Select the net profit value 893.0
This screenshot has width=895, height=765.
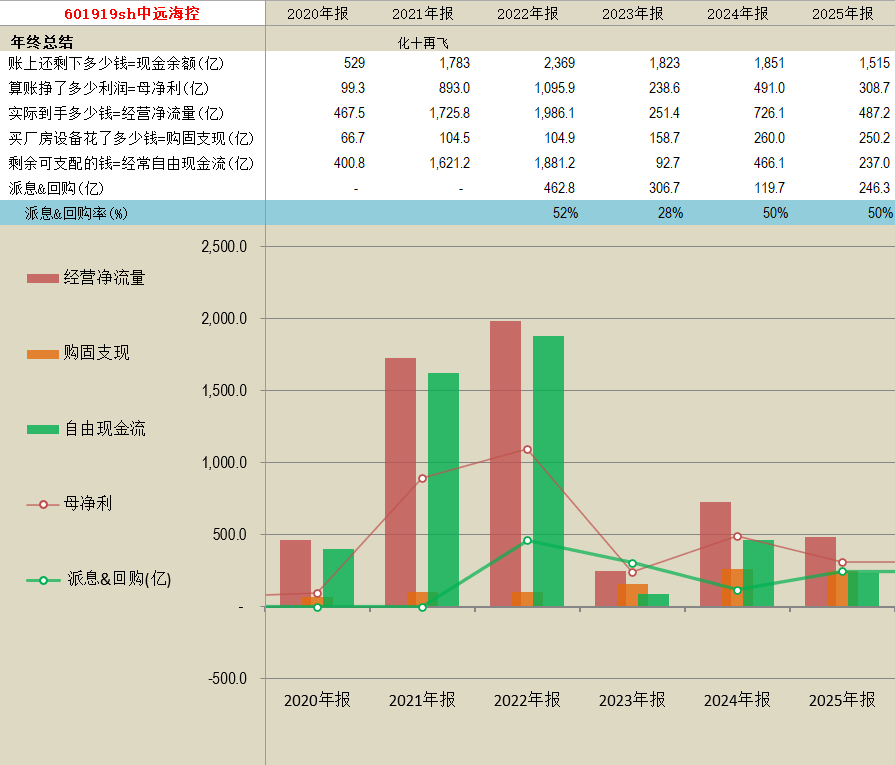tap(454, 88)
